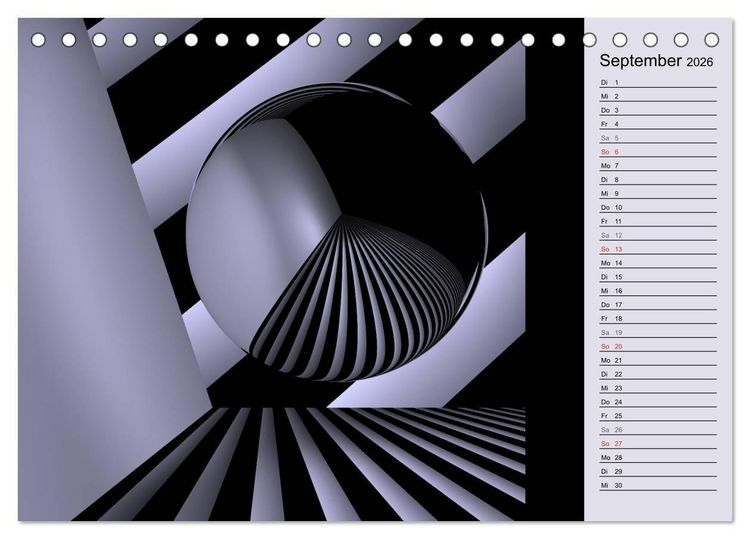Click on Mi 23 date line

[x=658, y=388]
